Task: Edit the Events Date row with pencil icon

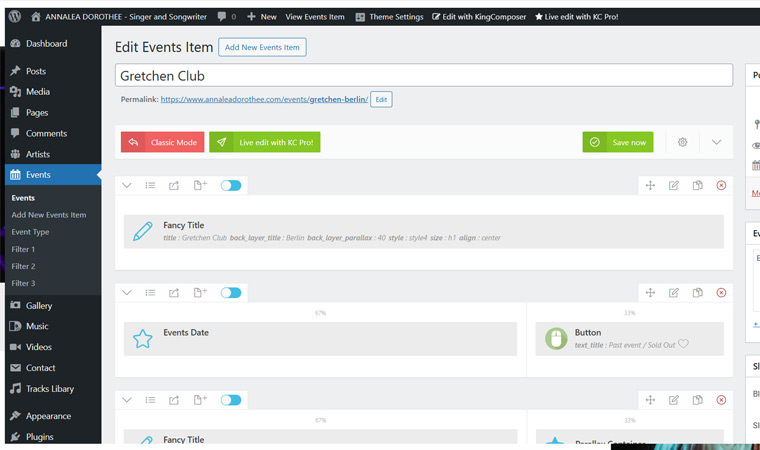Action: (x=674, y=292)
